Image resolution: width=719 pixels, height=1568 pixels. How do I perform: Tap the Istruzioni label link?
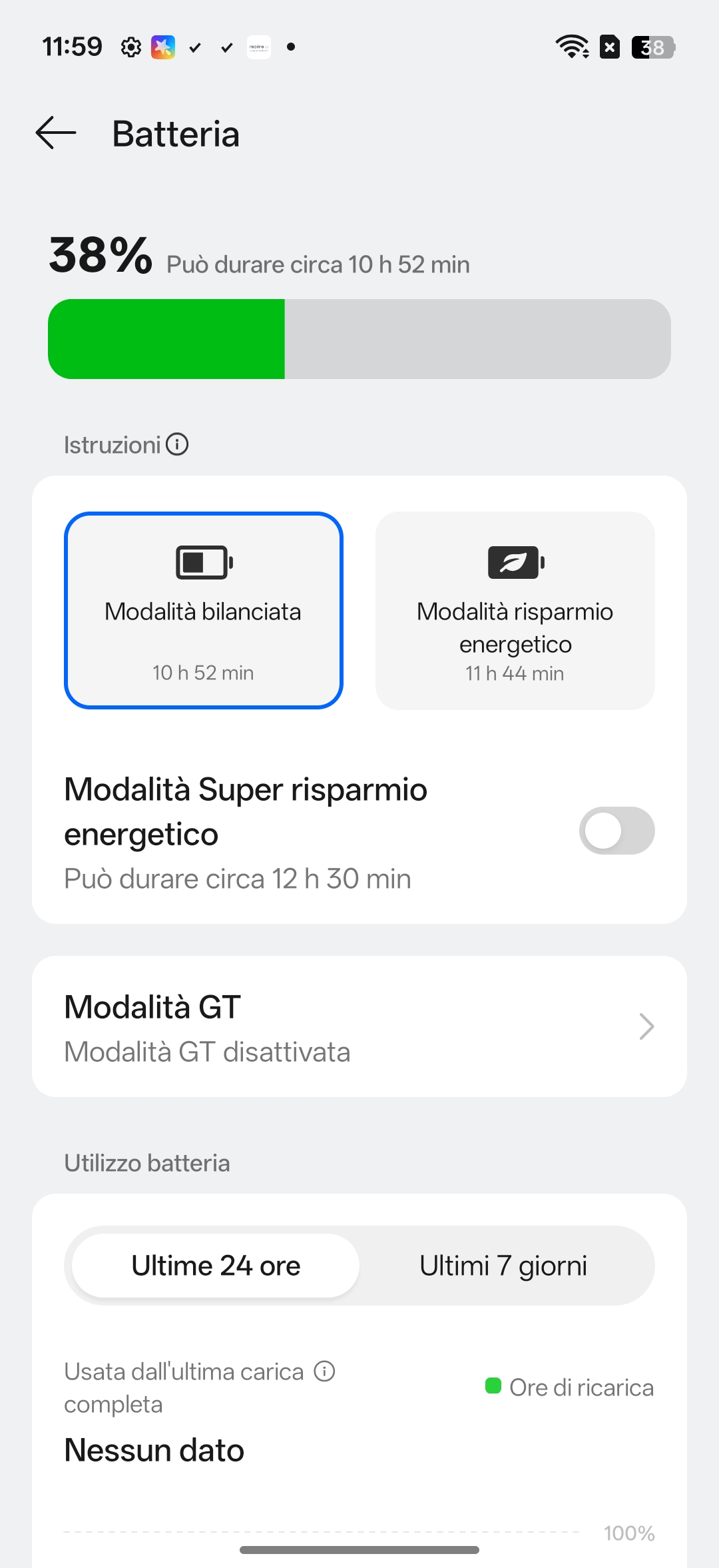pos(112,445)
